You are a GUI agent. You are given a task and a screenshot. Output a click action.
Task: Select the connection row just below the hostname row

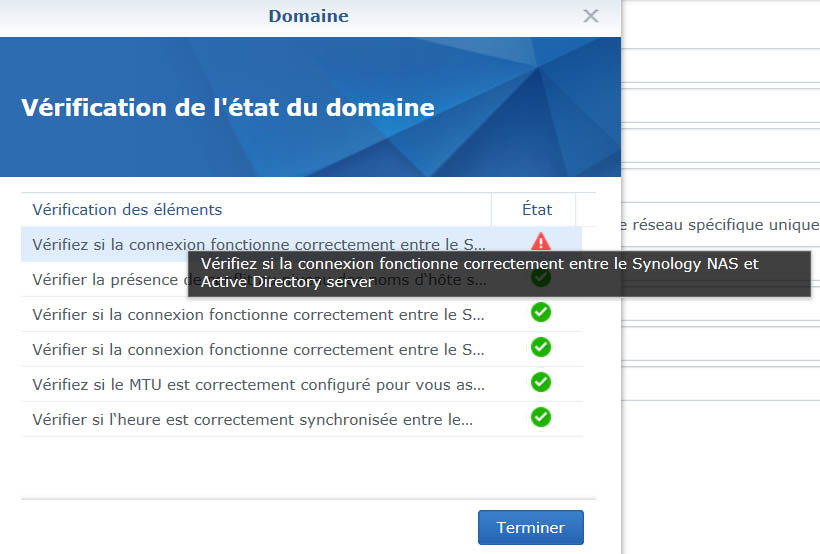click(x=258, y=315)
